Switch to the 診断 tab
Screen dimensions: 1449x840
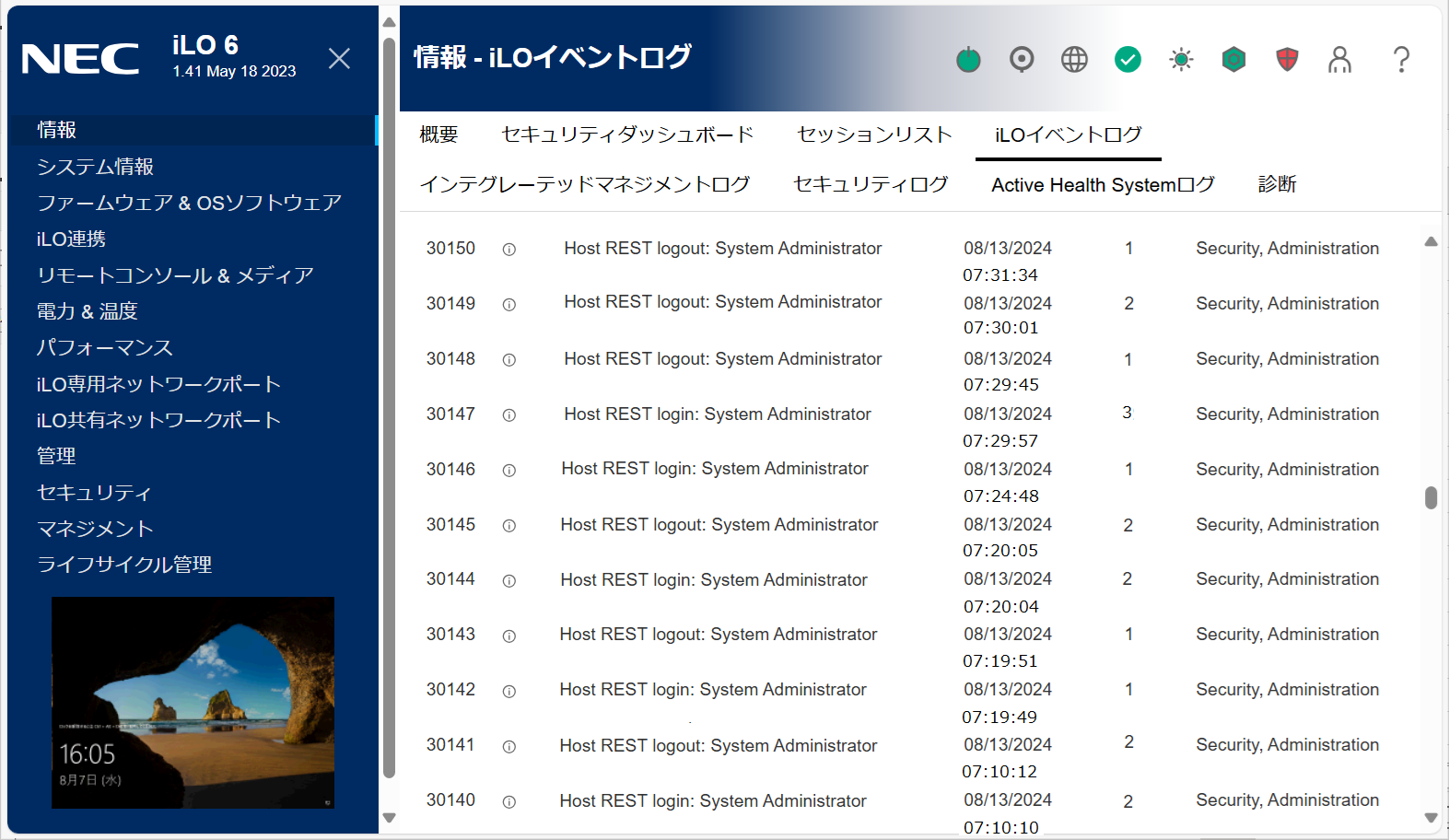[1277, 184]
